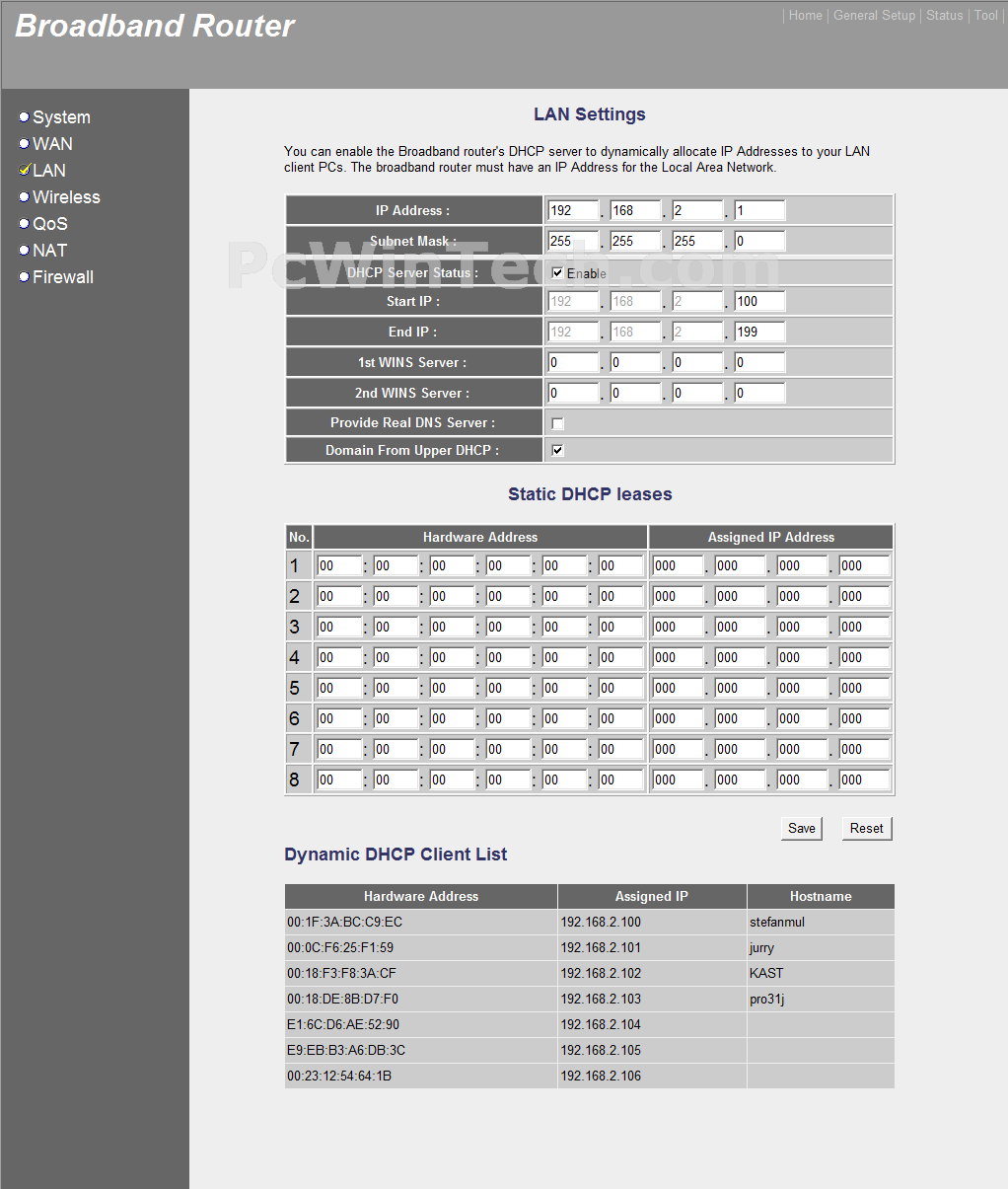Click hostname pro31j
Screen dimensions: 1008x1189
tap(767, 999)
